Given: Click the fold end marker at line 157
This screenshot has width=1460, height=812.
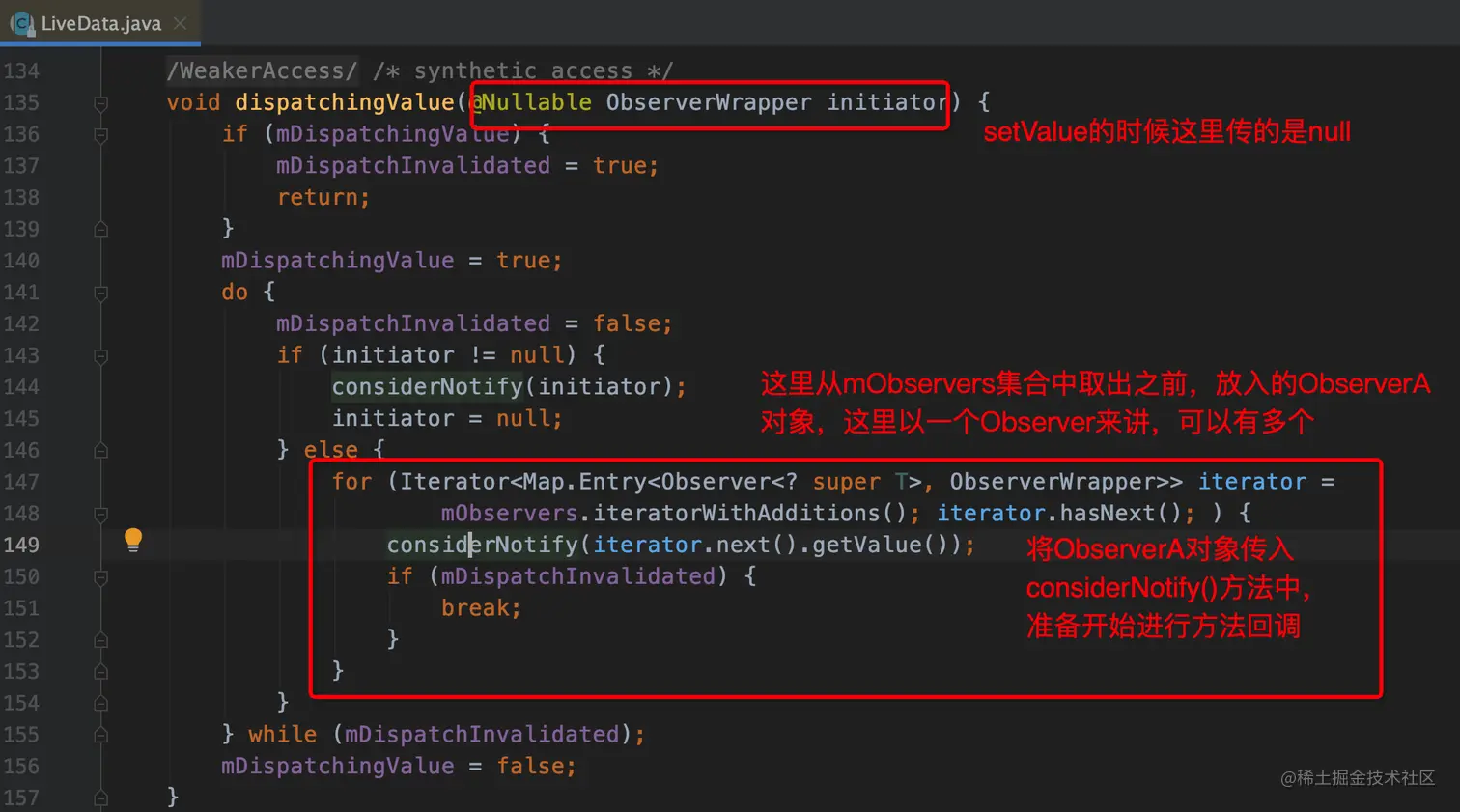Looking at the screenshot, I should [101, 797].
